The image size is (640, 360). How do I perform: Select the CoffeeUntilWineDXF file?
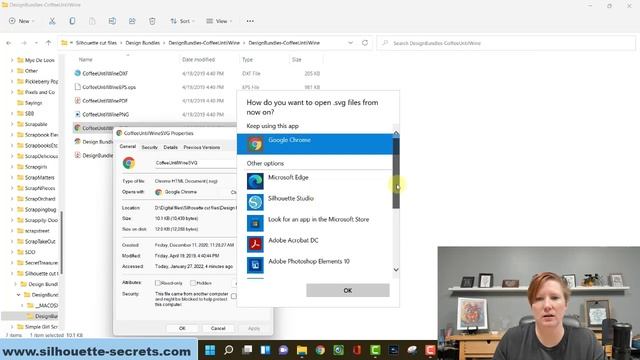105,73
